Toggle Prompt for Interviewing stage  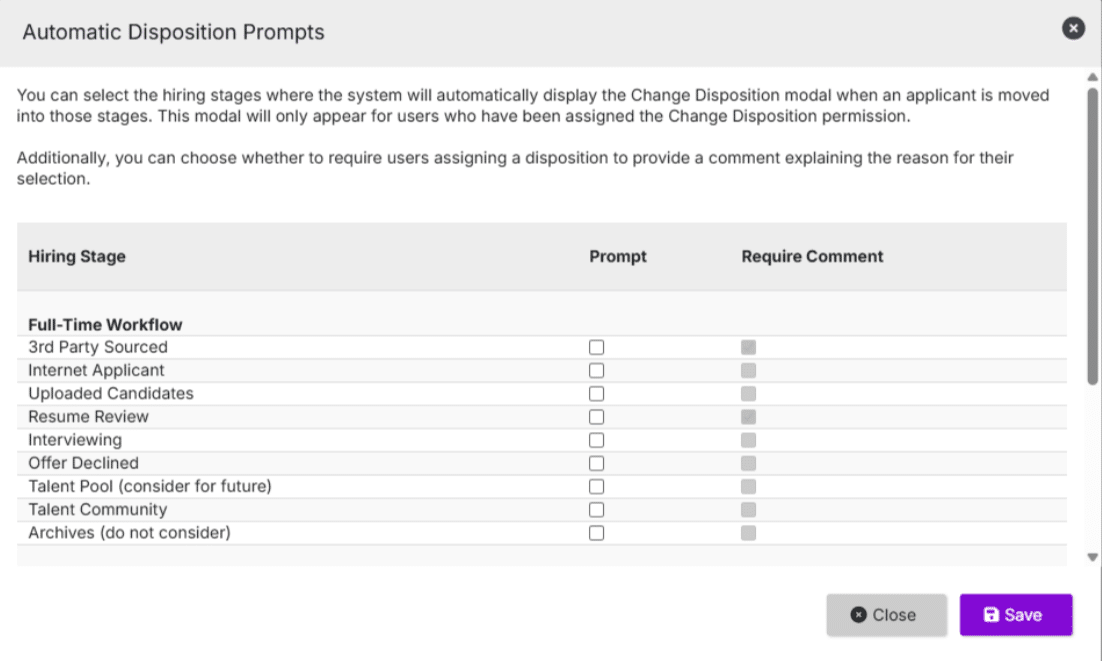[597, 440]
